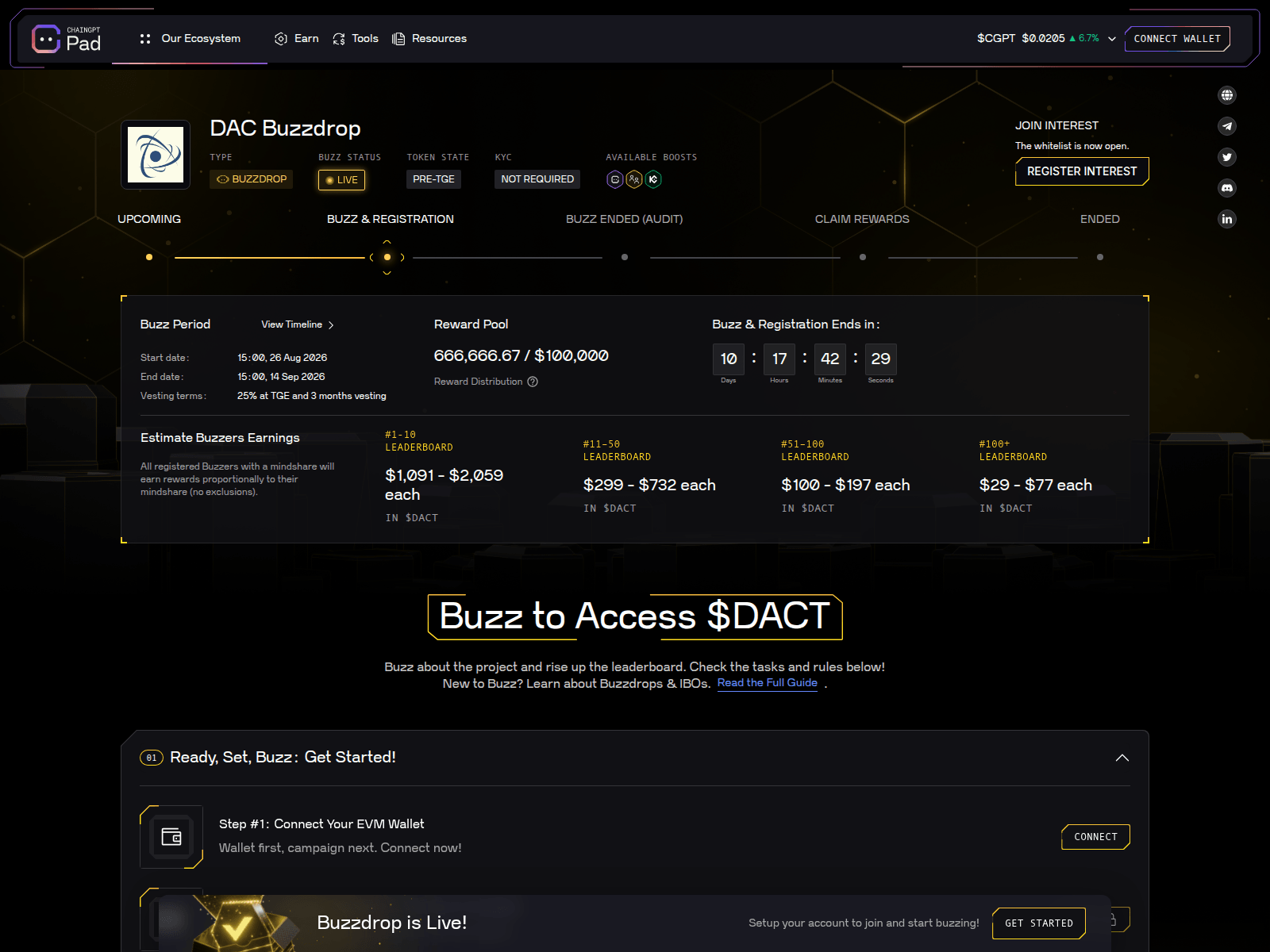The width and height of the screenshot is (1270, 952).
Task: Open the Twitter social icon
Action: click(x=1227, y=157)
